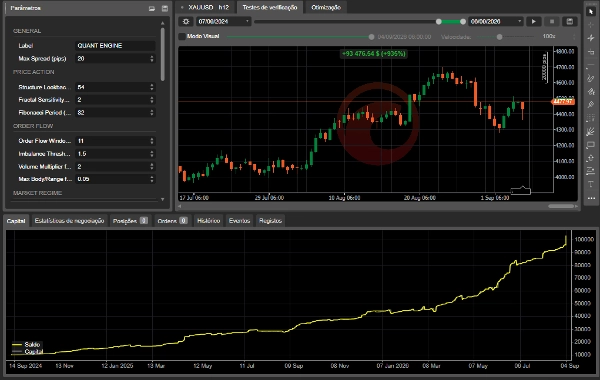Adjust the Max Body/Range stepper
The image size is (600, 380).
coord(152,179)
